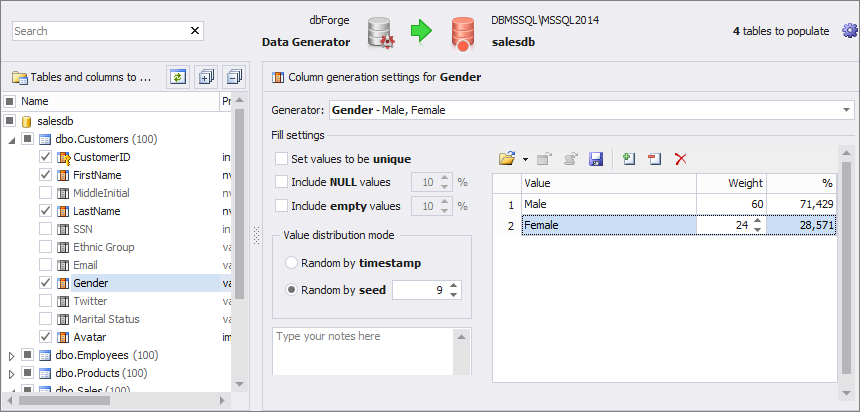Expand the dbo.Employees table node
This screenshot has width=860, height=412.
[x=12, y=355]
